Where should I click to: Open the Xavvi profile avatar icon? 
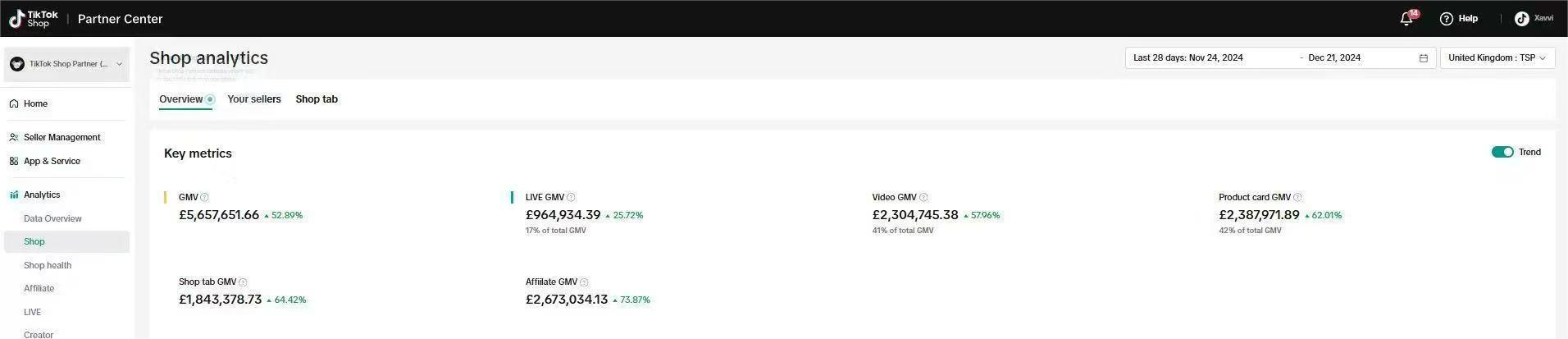pyautogui.click(x=1522, y=19)
